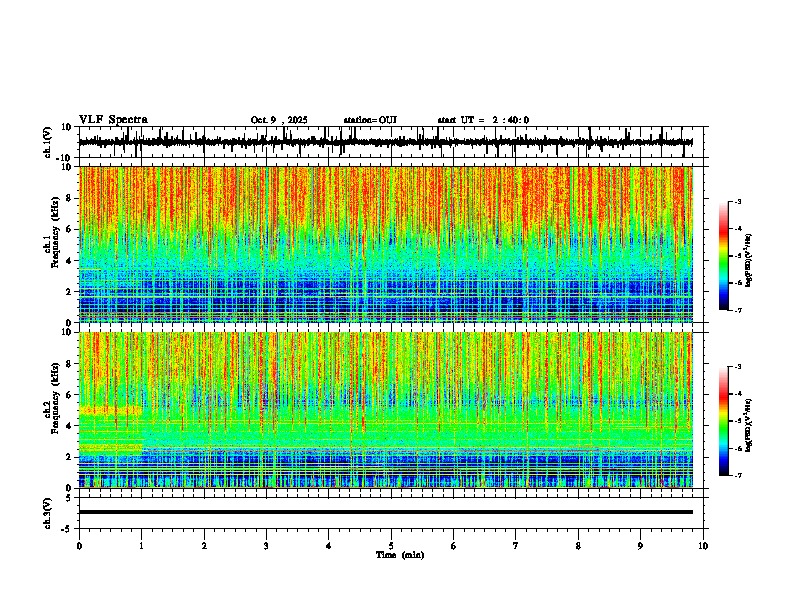The image size is (792, 612).
Task: Click time axis tick label "2"
Action: pos(204,546)
